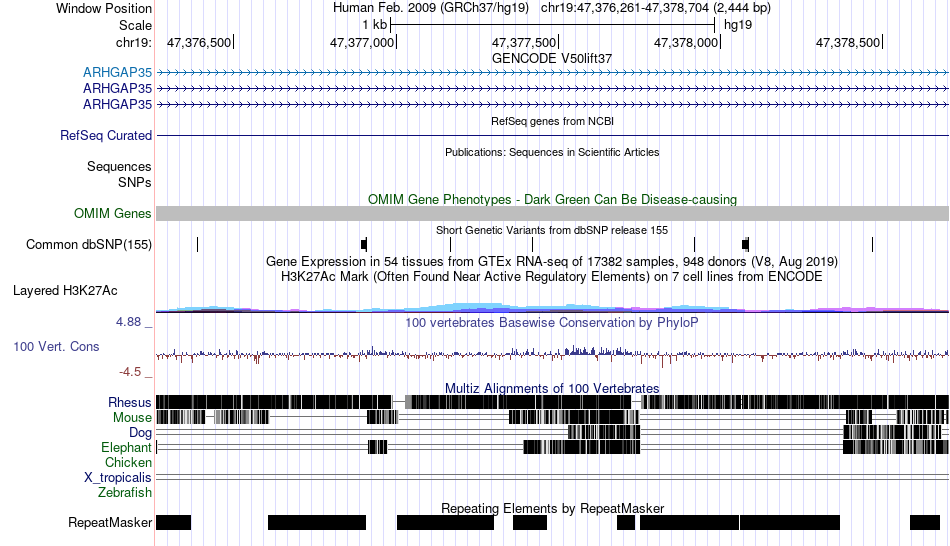Click the 'Sequences' track label
The width and height of the screenshot is (950, 546).
pyautogui.click(x=119, y=167)
